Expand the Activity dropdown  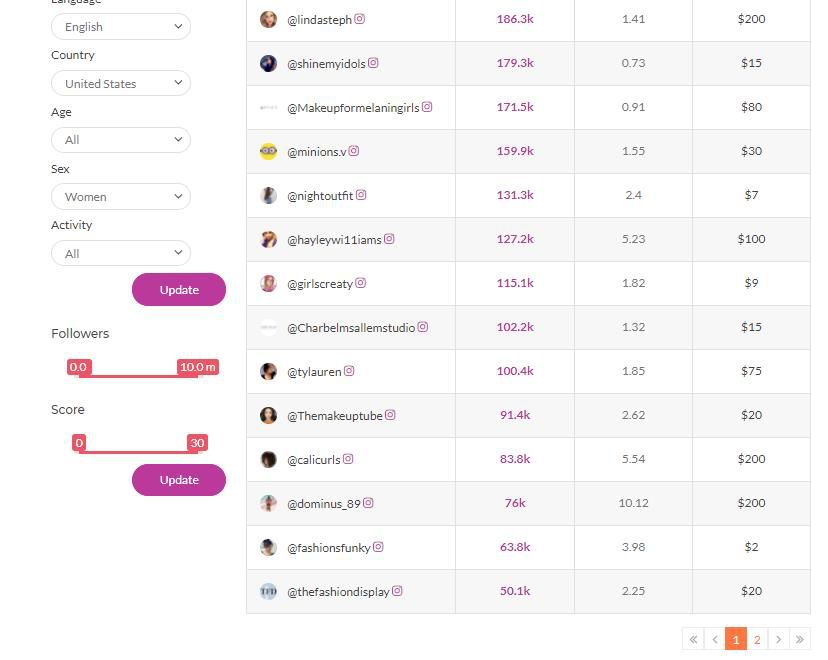tap(121, 253)
